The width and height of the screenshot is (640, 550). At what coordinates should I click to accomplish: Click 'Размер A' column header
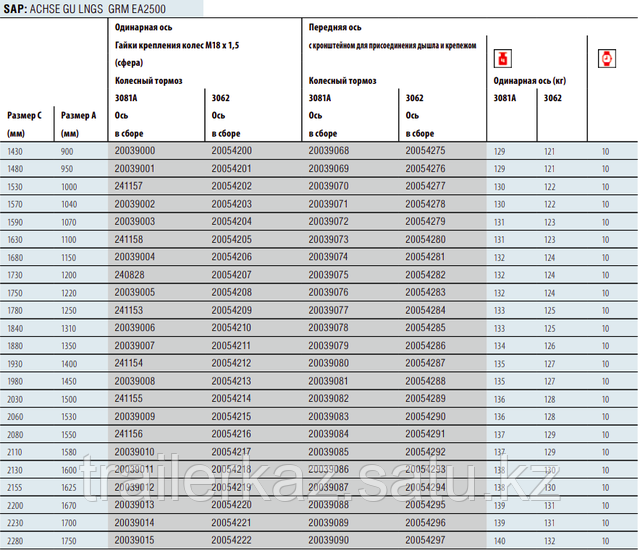pyautogui.click(x=78, y=115)
